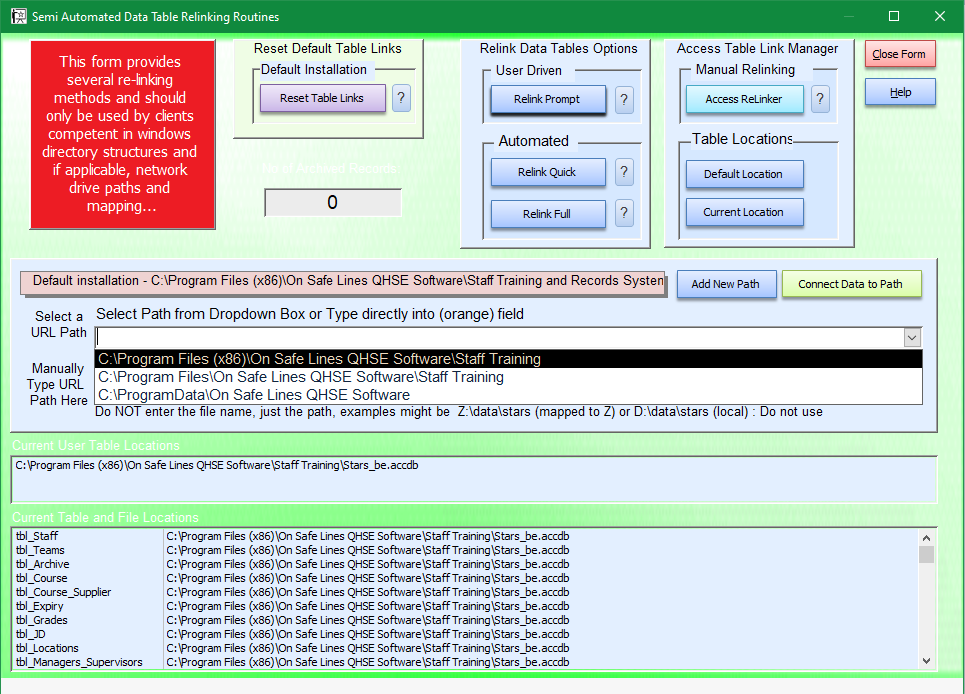Open the Help button
965x694 pixels.
pyautogui.click(x=900, y=92)
